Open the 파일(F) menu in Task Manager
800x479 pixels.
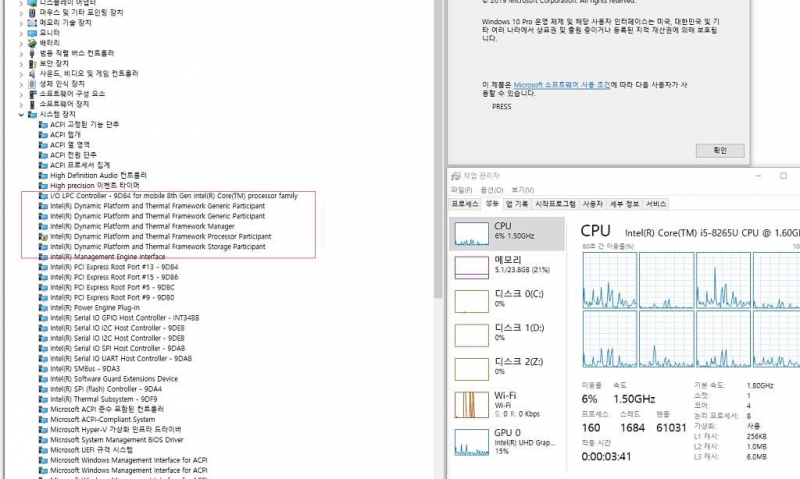[x=461, y=190]
